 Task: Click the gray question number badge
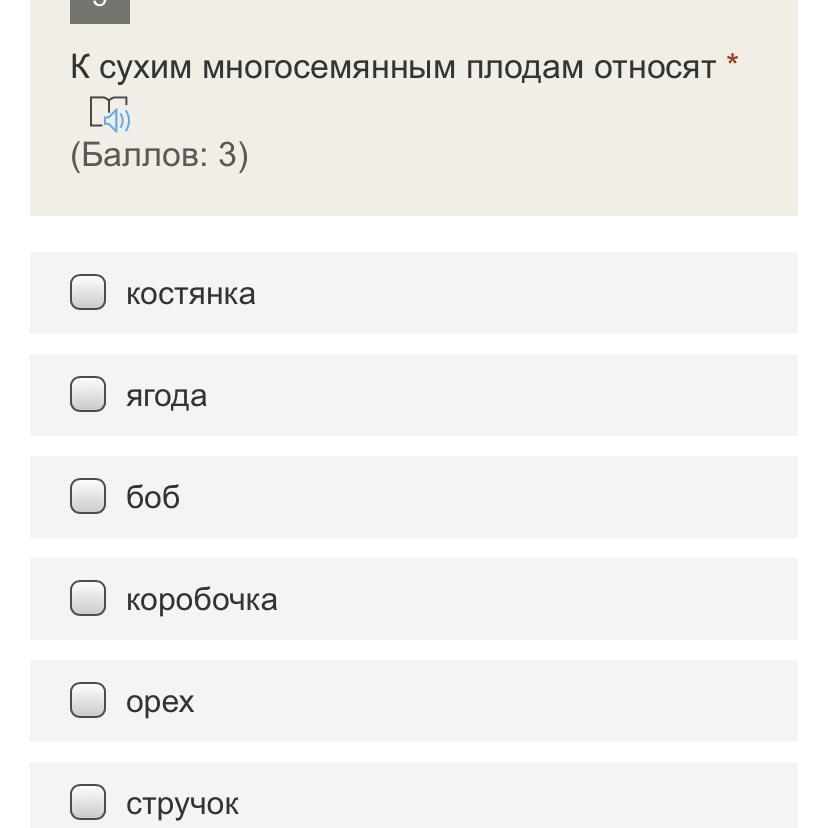pos(99,10)
